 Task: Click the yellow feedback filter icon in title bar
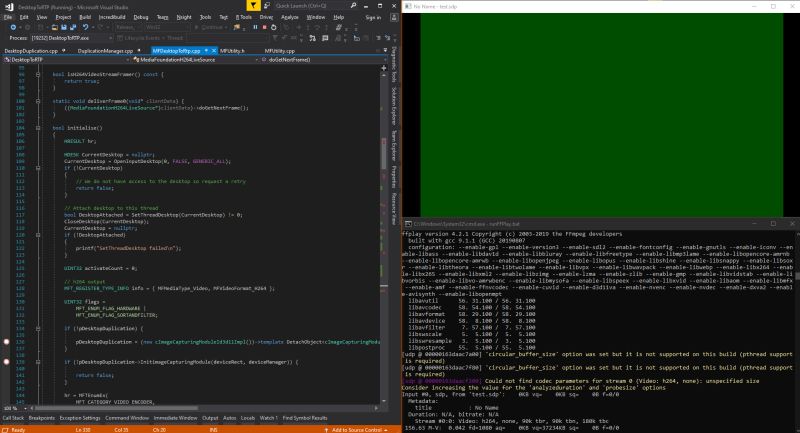[x=253, y=6]
